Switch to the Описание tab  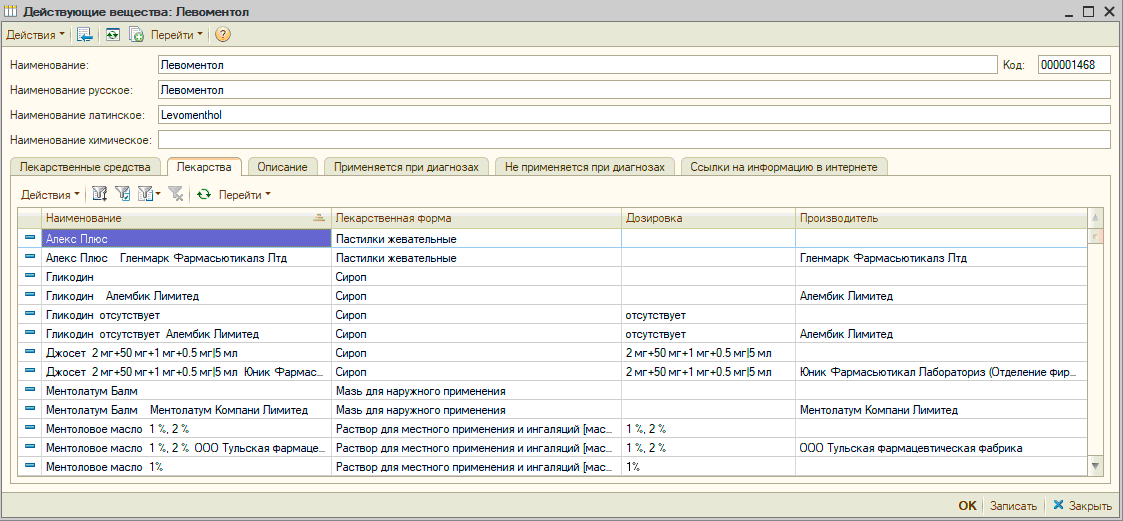click(x=282, y=167)
